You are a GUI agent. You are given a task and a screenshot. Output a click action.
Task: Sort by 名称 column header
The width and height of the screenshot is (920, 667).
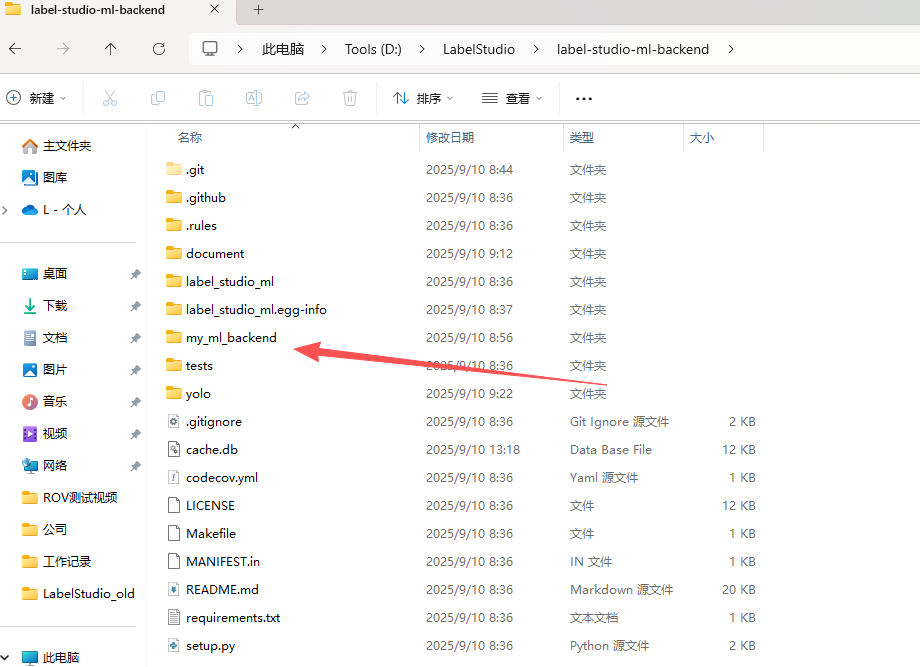coord(190,137)
